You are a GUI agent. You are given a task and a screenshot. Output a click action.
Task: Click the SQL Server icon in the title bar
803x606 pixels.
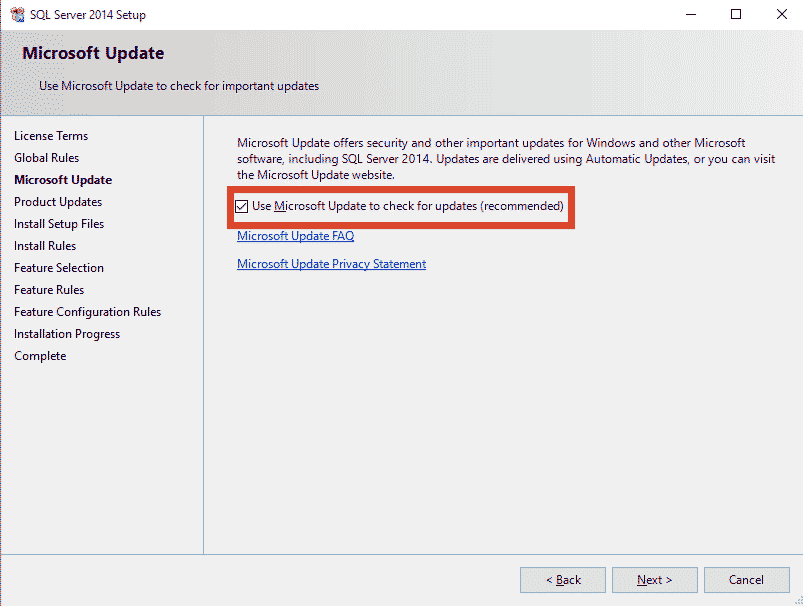pyautogui.click(x=16, y=14)
